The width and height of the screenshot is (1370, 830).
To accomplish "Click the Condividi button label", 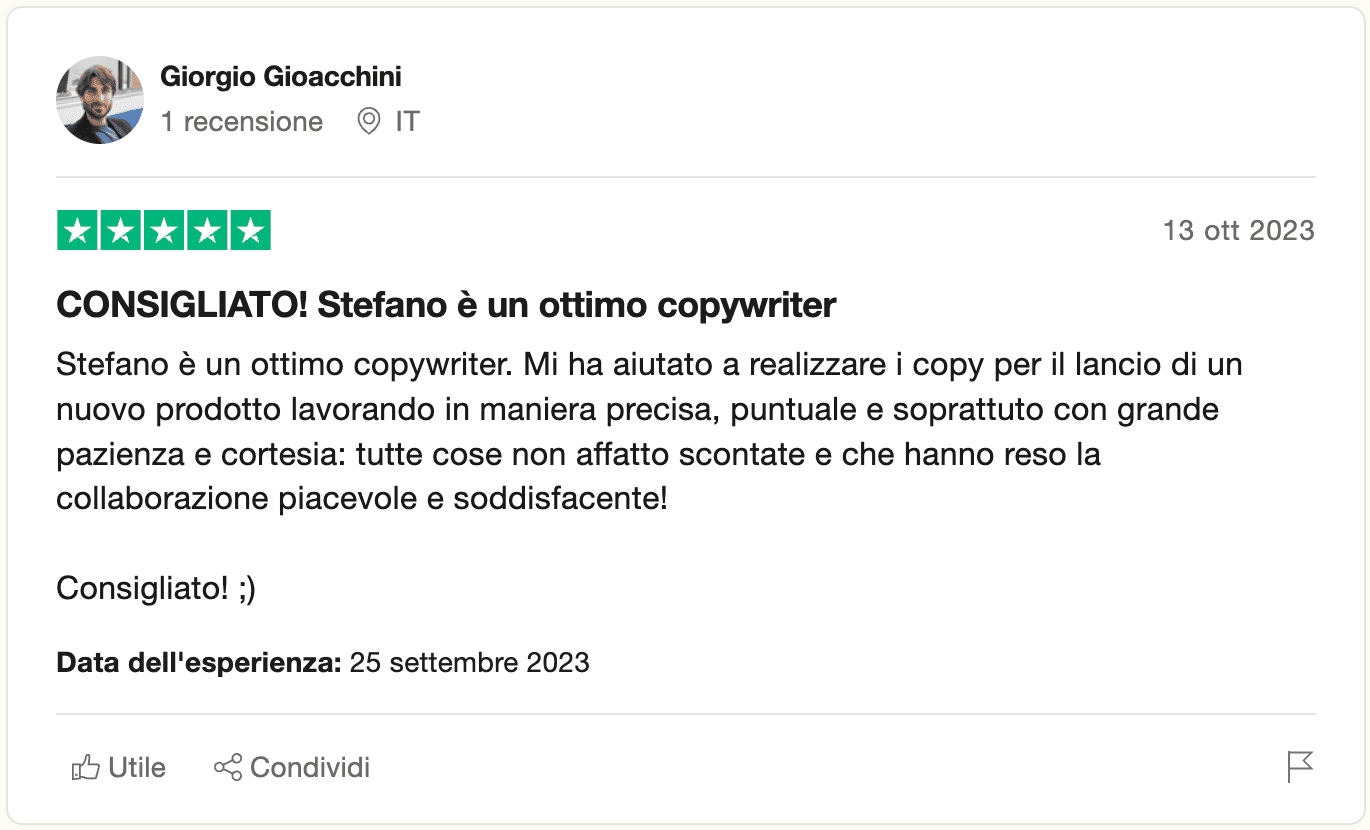I will pyautogui.click(x=310, y=768).
